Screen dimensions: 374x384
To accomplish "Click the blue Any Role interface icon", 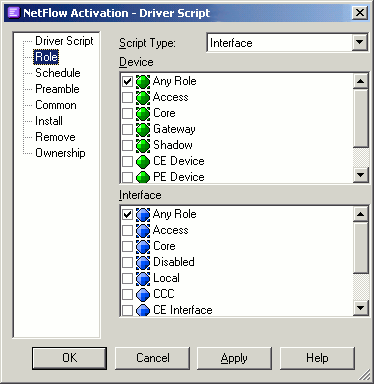I will point(143,214).
